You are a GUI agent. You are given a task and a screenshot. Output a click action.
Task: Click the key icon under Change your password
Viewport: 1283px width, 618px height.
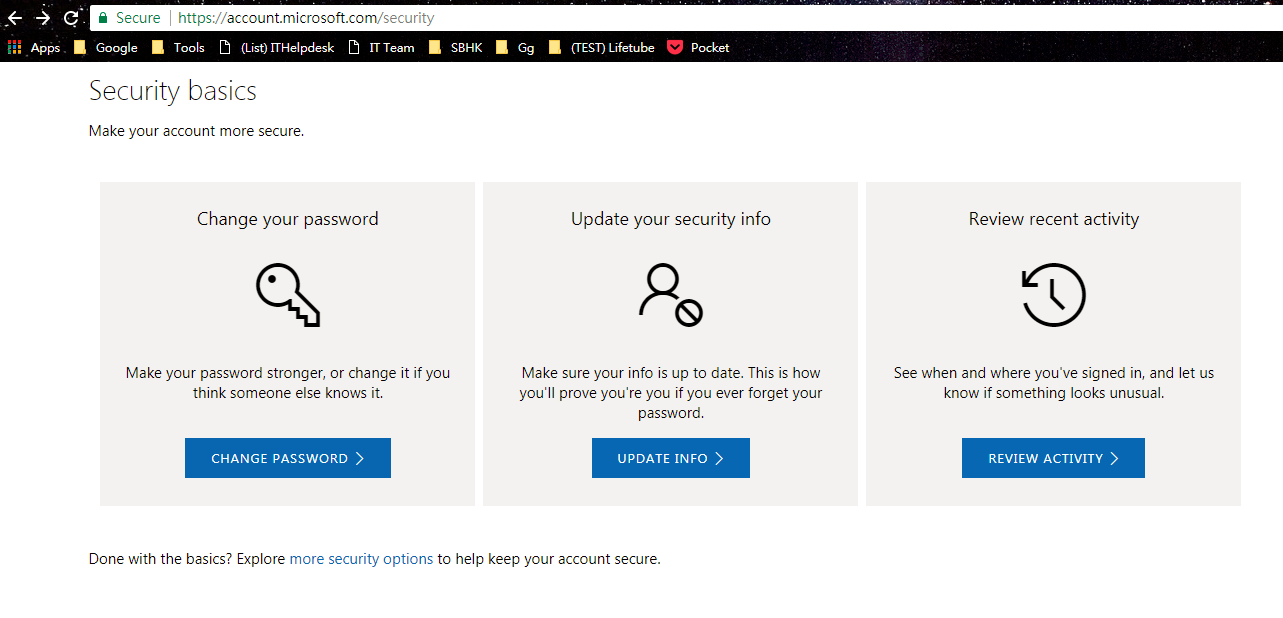(x=287, y=295)
